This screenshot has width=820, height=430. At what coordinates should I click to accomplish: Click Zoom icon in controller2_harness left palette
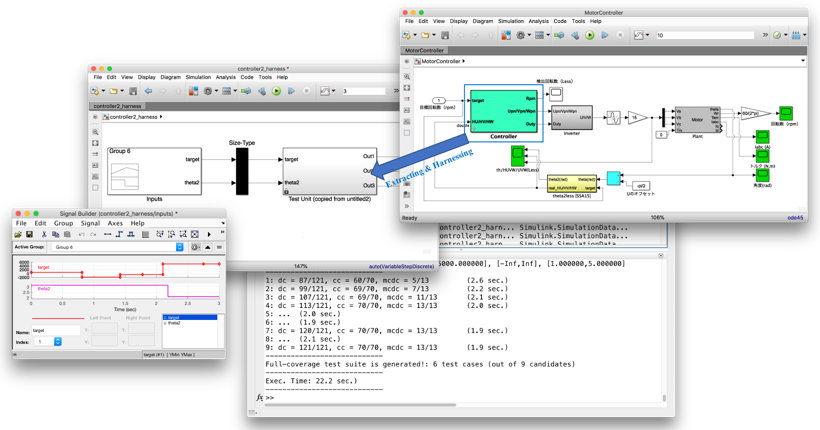pyautogui.click(x=95, y=132)
